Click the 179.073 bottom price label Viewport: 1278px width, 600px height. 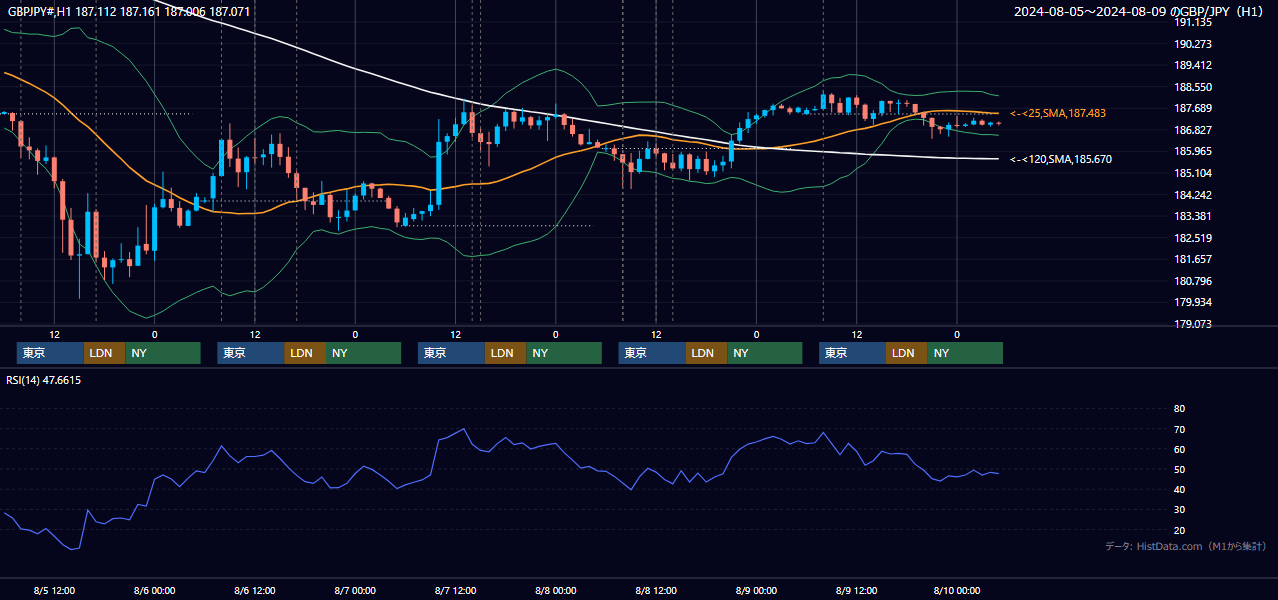pos(1192,324)
